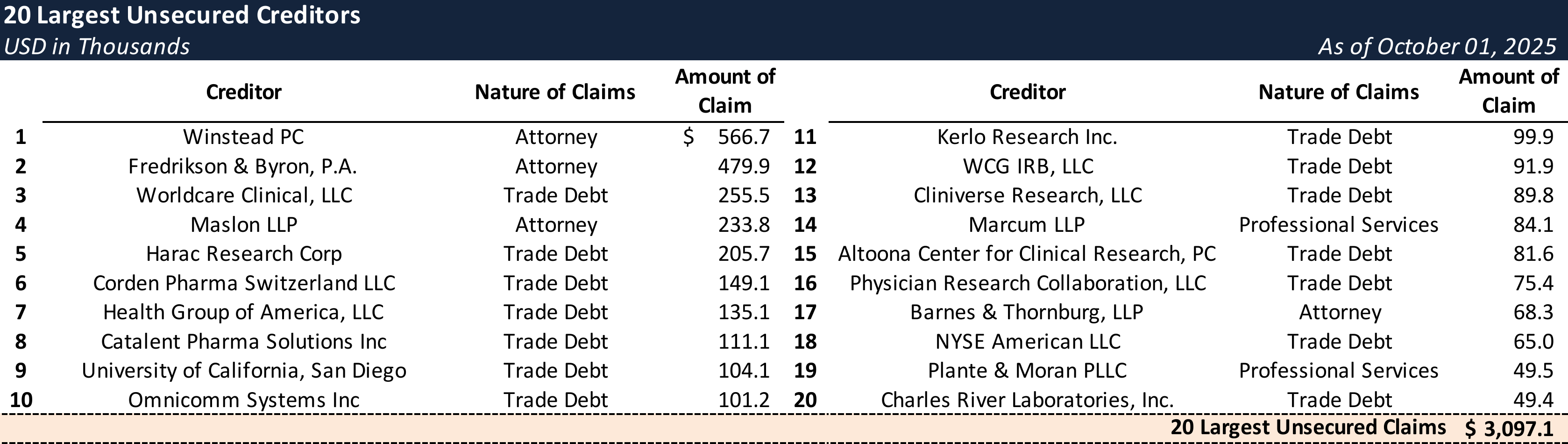Select the "As of October 01, 2025" date text
The image size is (1568, 444).
click(1437, 47)
